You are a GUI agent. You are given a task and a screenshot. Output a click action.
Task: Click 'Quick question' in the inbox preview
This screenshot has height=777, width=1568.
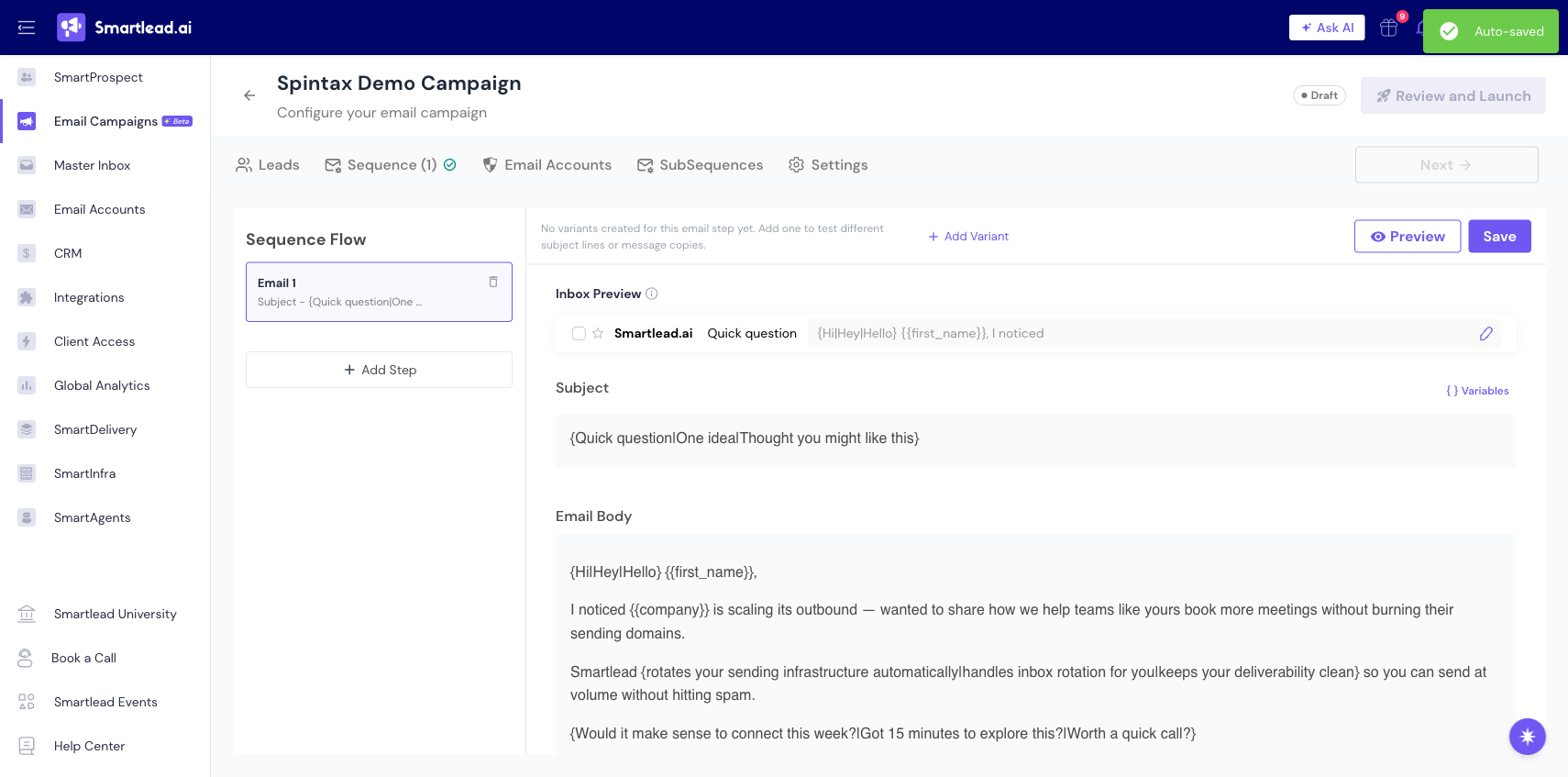click(x=752, y=333)
